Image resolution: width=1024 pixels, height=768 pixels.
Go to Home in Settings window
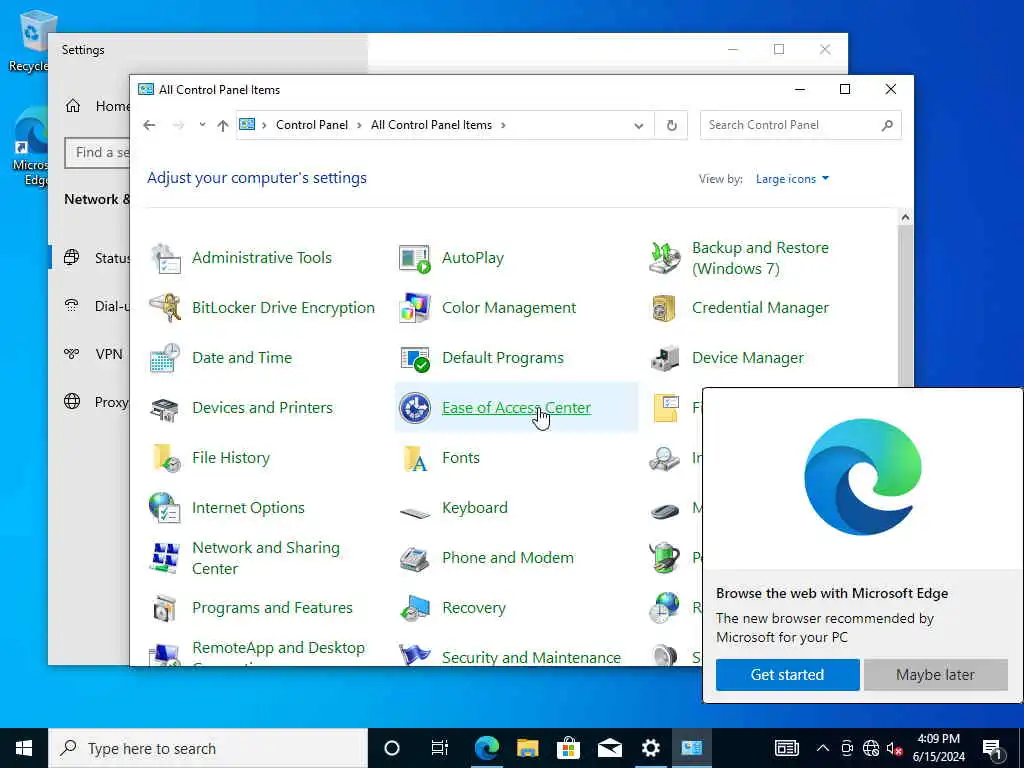click(96, 106)
